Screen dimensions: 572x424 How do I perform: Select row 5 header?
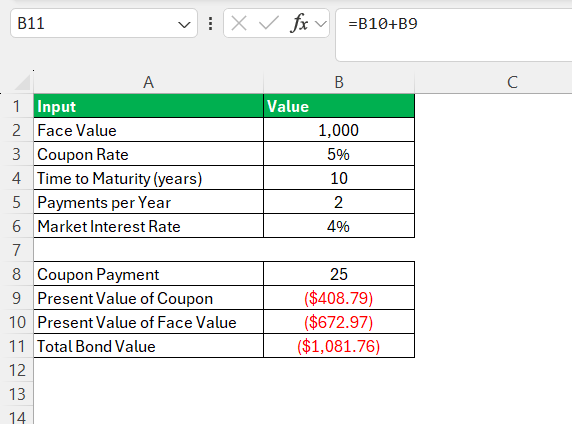tap(16, 202)
